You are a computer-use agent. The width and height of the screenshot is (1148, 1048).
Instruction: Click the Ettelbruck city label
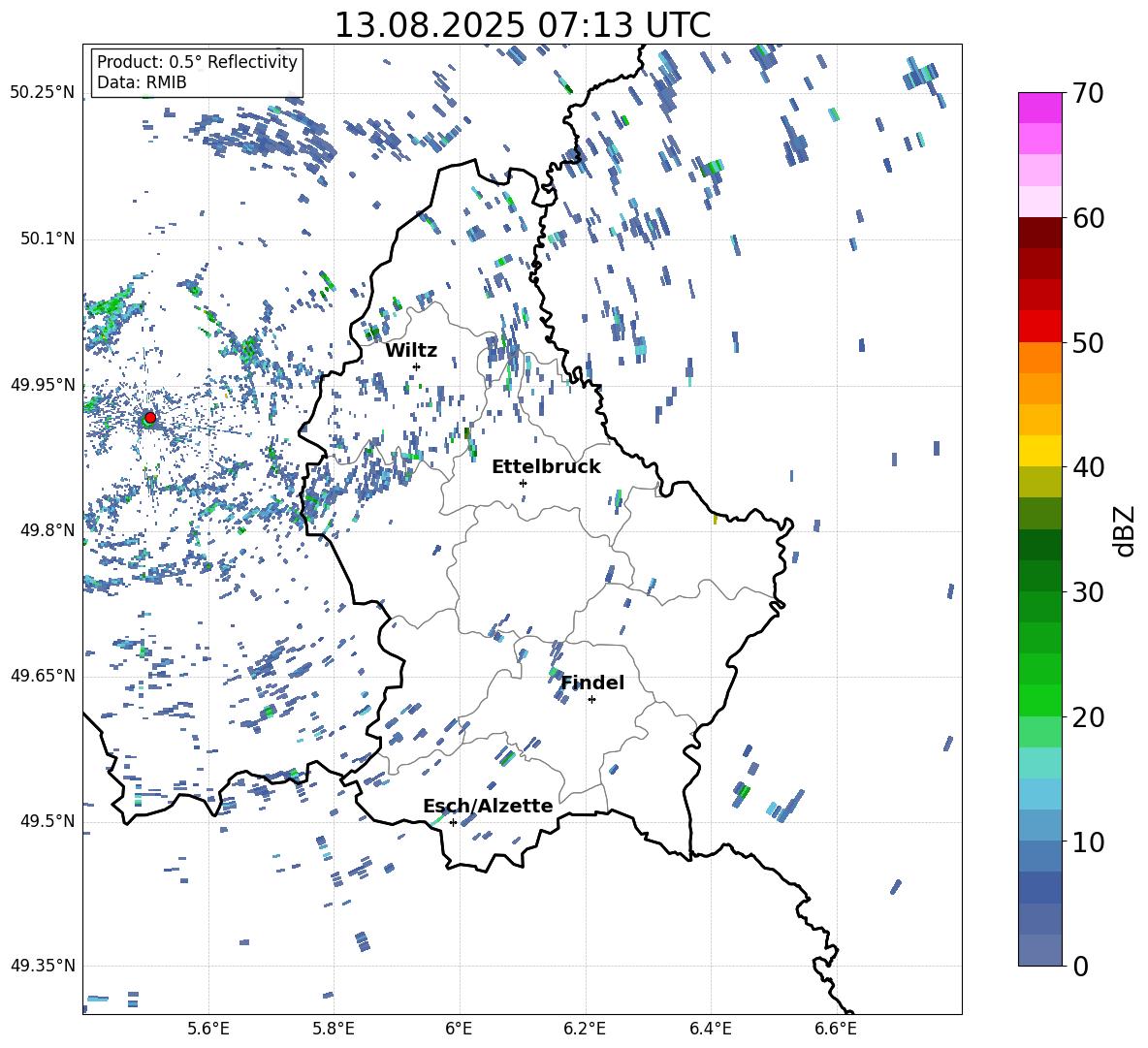tap(546, 467)
